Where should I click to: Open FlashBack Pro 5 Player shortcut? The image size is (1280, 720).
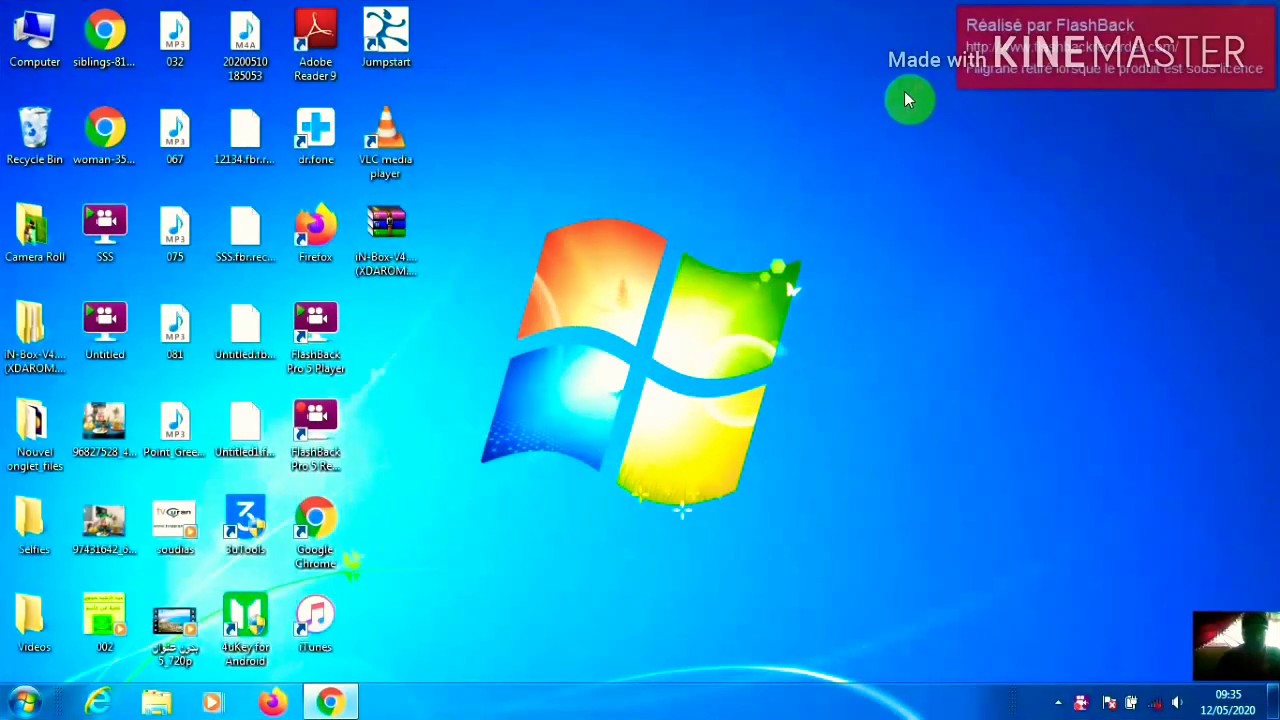pyautogui.click(x=315, y=339)
